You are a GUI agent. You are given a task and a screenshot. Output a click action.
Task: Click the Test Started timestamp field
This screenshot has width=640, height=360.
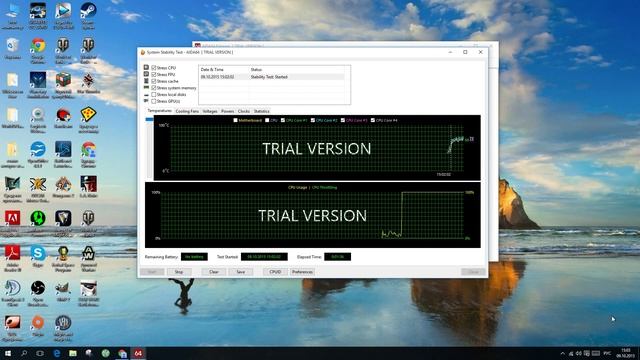click(264, 257)
